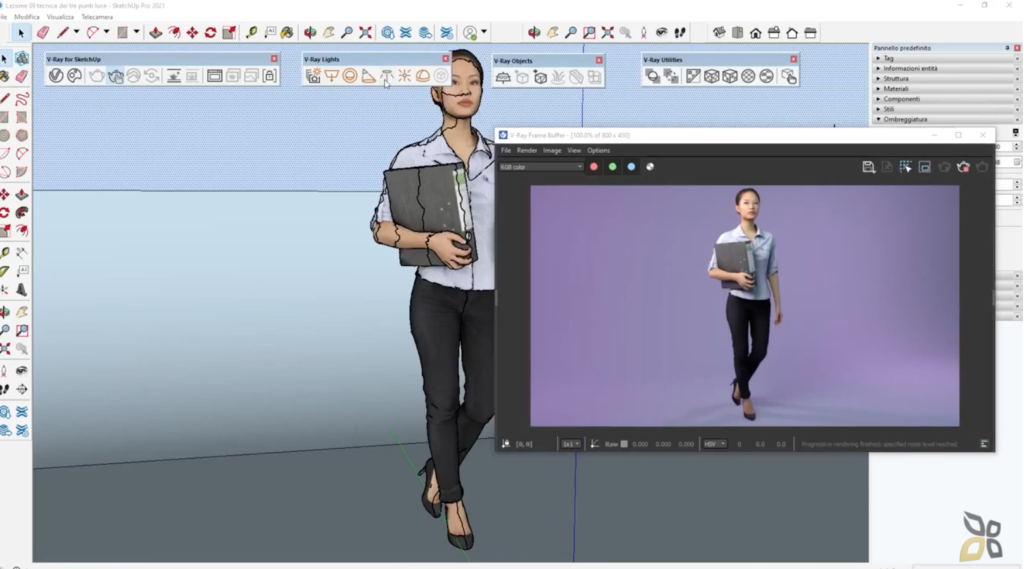Start V-Ray interactive render

[x=116, y=76]
